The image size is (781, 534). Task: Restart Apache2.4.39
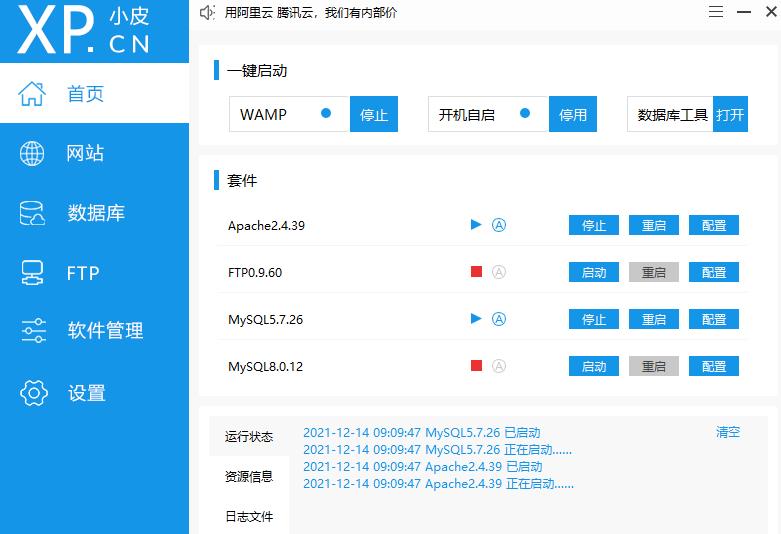pyautogui.click(x=653, y=225)
